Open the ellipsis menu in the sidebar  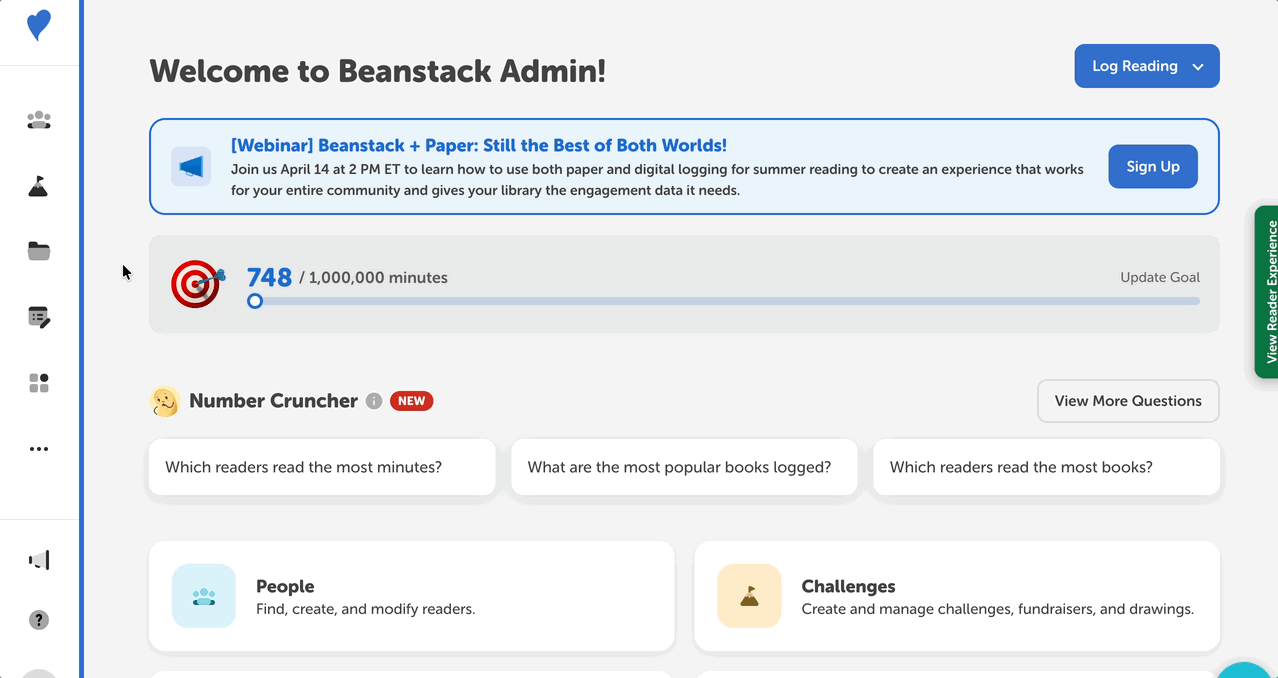pyautogui.click(x=38, y=448)
